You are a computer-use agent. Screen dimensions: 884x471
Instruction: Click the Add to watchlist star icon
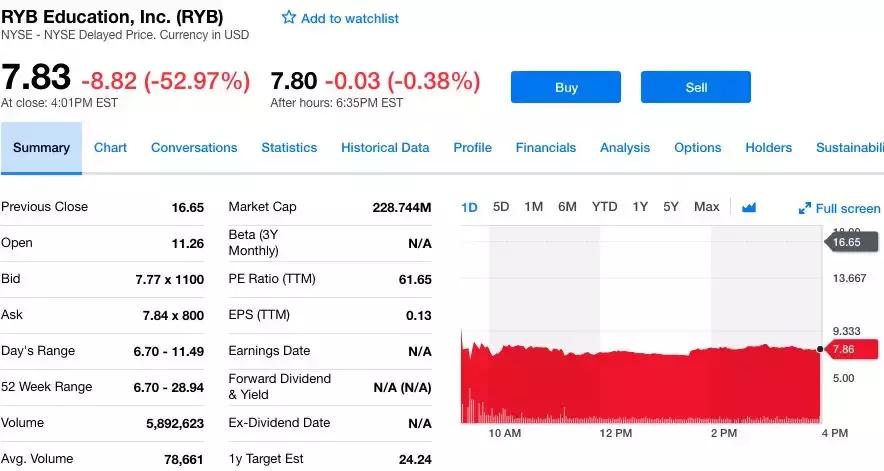(x=289, y=18)
